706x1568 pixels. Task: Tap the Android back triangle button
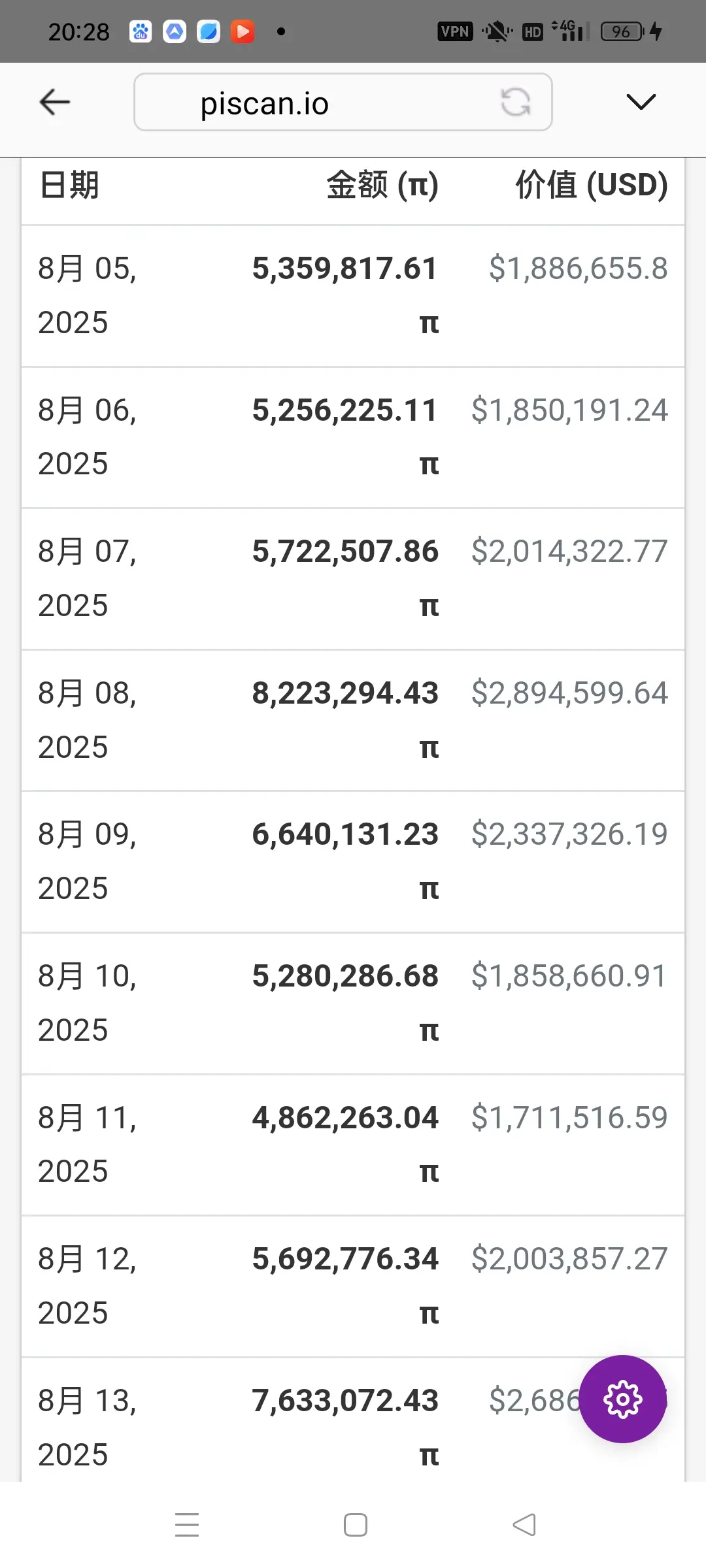tap(524, 1525)
